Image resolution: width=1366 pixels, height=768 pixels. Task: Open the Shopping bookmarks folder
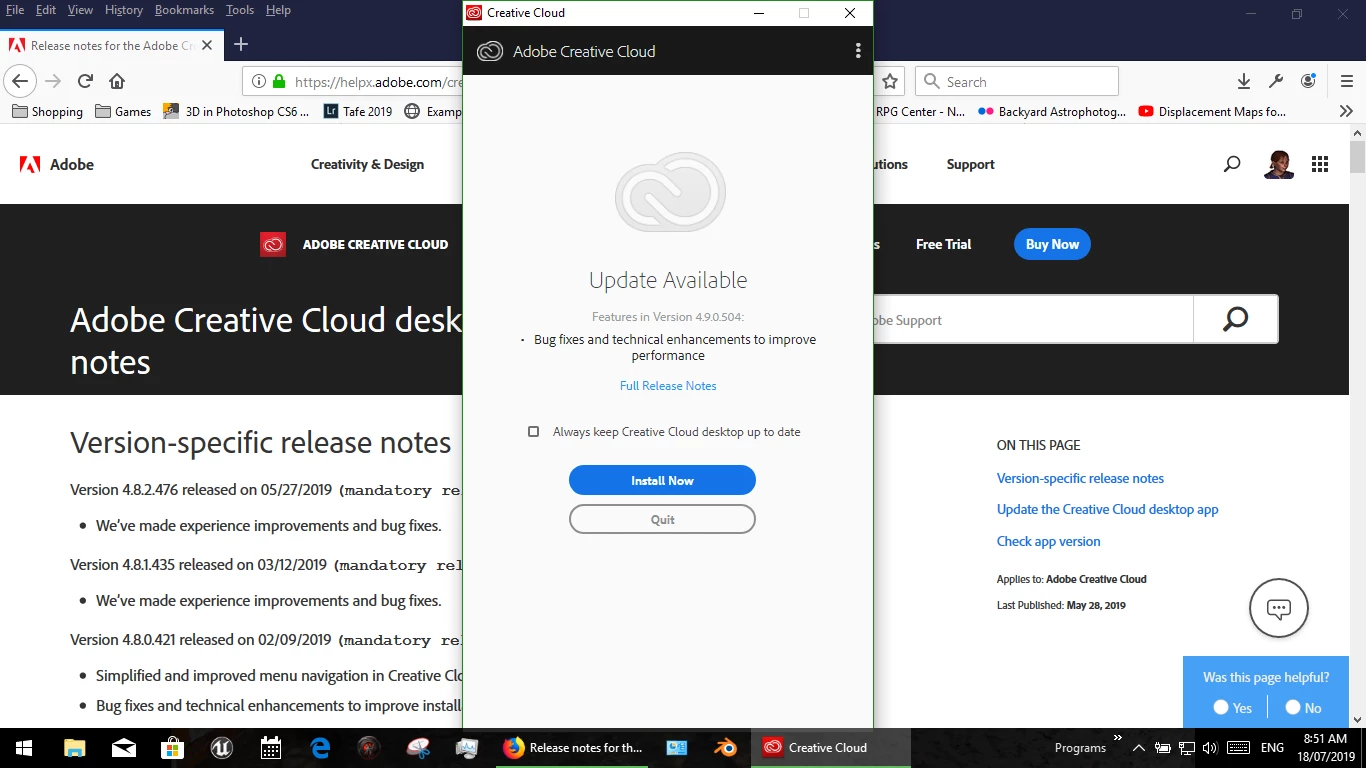pos(47,112)
